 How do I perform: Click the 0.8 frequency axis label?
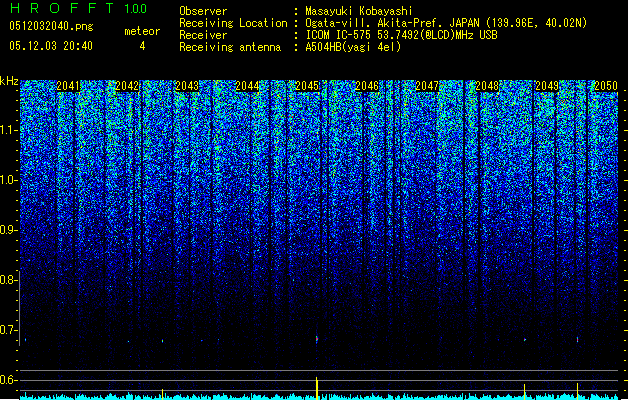[8, 280]
